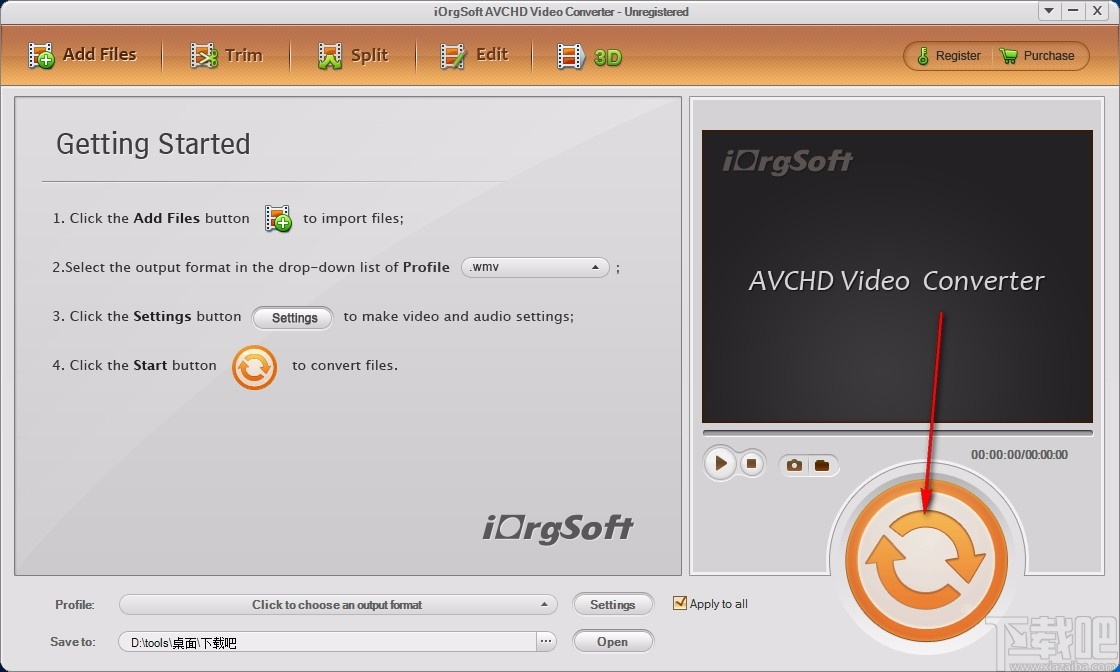
Task: Select the Trim tool
Action: tap(228, 55)
